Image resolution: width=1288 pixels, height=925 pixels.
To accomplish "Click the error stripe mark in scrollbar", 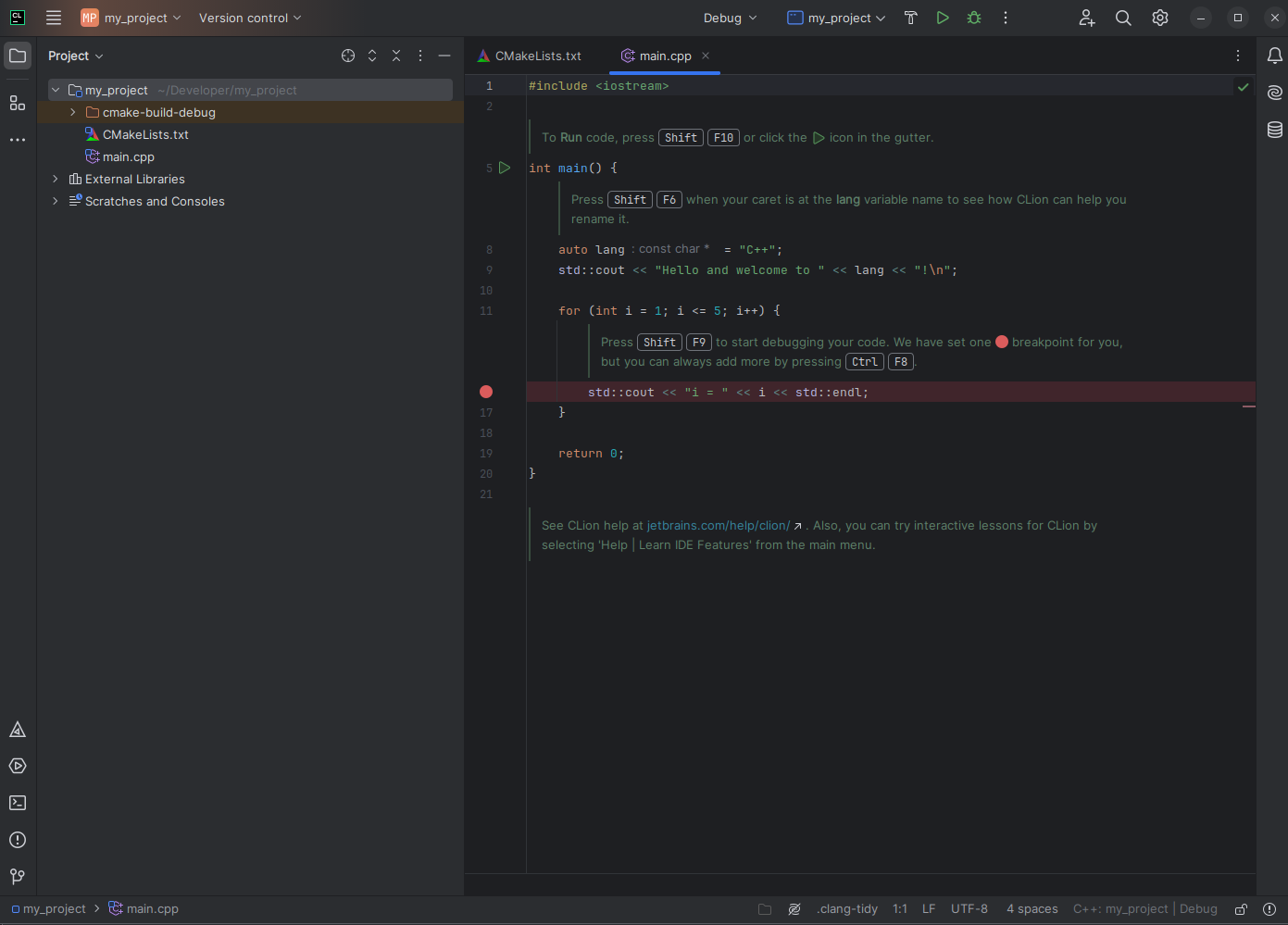I will (x=1249, y=406).
